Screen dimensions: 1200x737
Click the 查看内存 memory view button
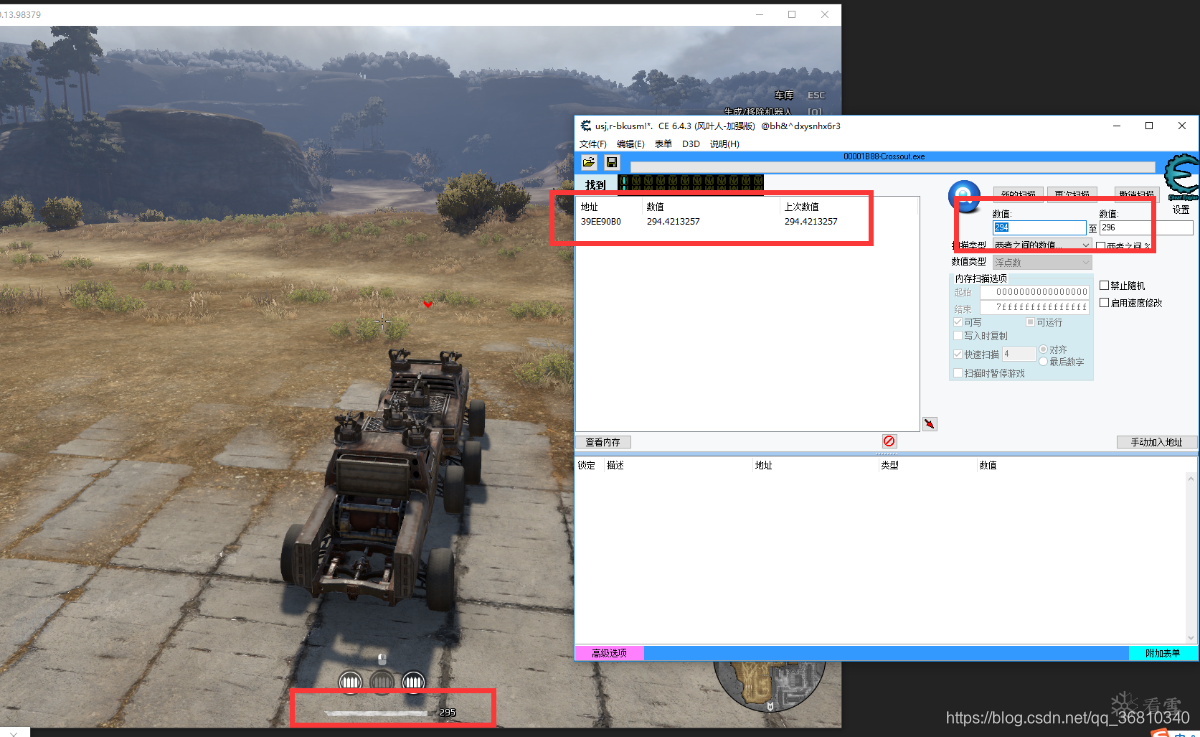604,442
